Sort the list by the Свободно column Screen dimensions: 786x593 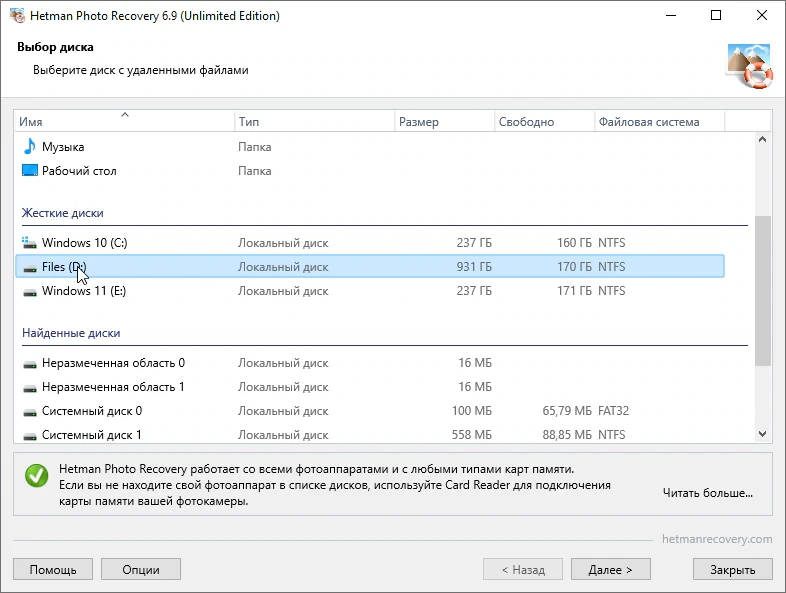[544, 121]
